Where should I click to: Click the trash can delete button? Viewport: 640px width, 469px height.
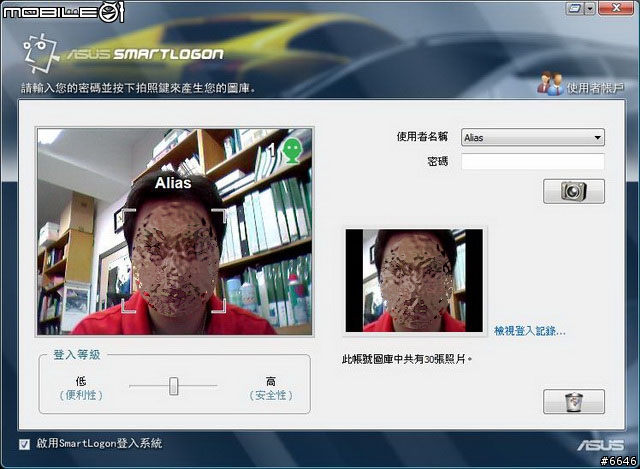point(573,402)
